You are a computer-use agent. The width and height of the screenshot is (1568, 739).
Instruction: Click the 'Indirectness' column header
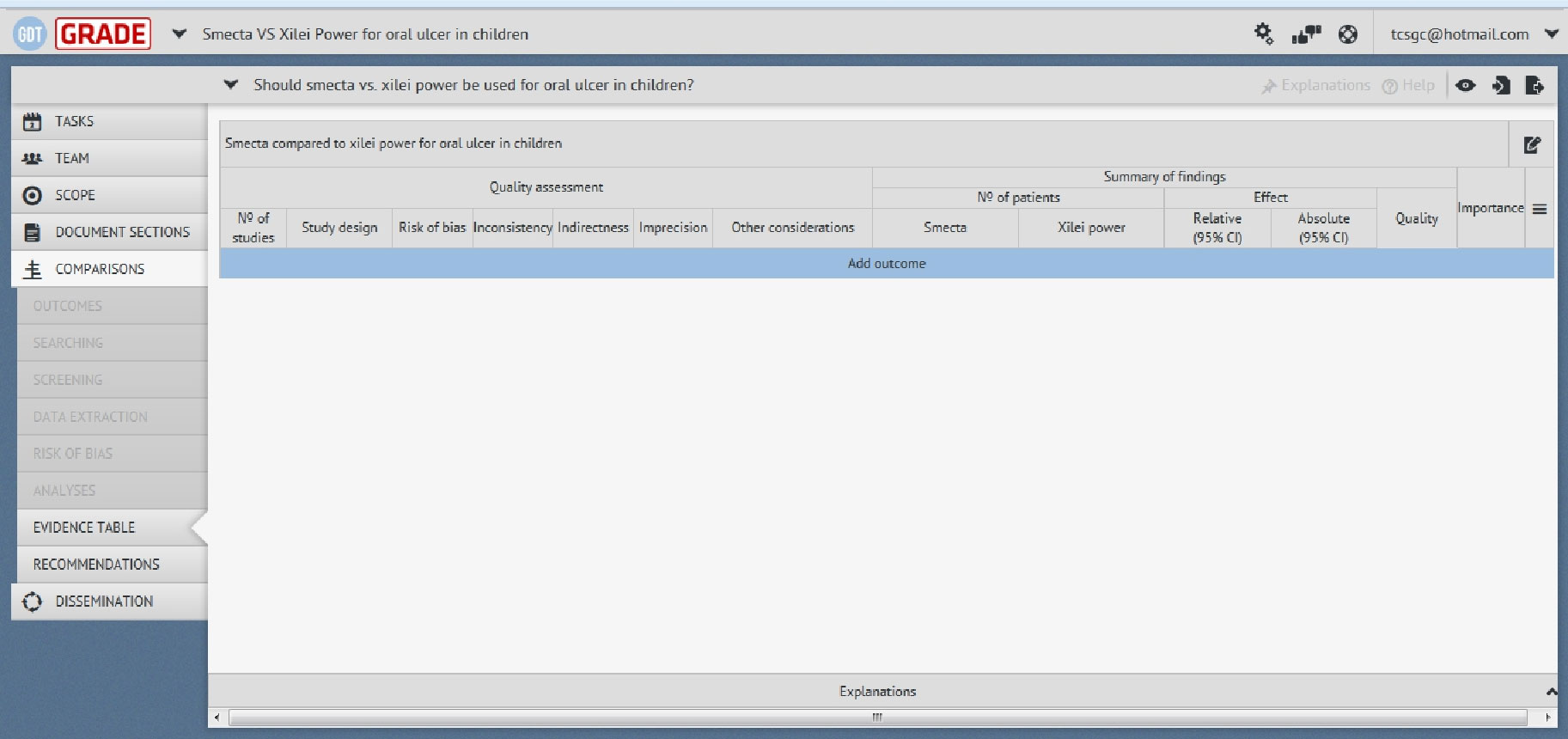(593, 228)
